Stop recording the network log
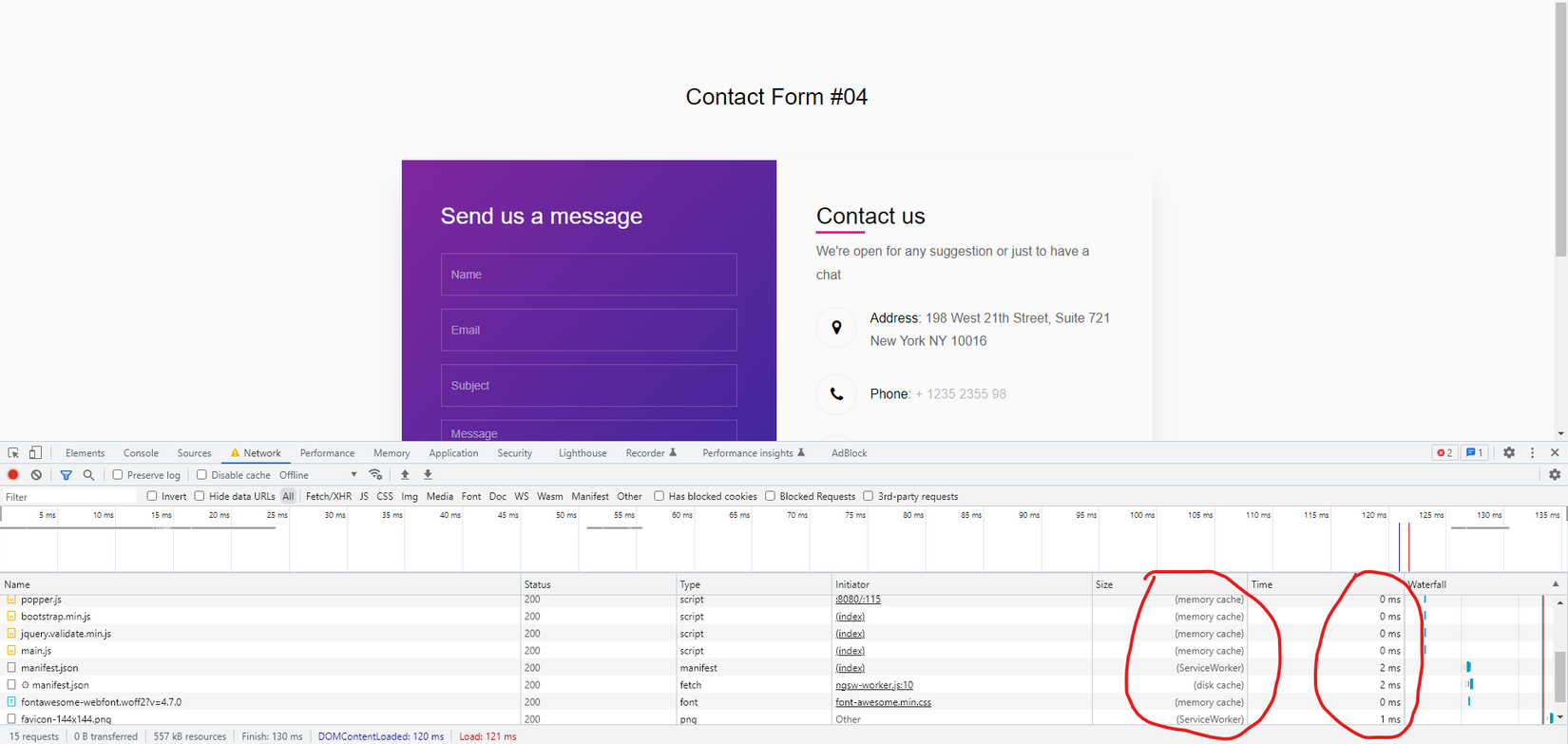The image size is (1568, 744). coord(13,475)
